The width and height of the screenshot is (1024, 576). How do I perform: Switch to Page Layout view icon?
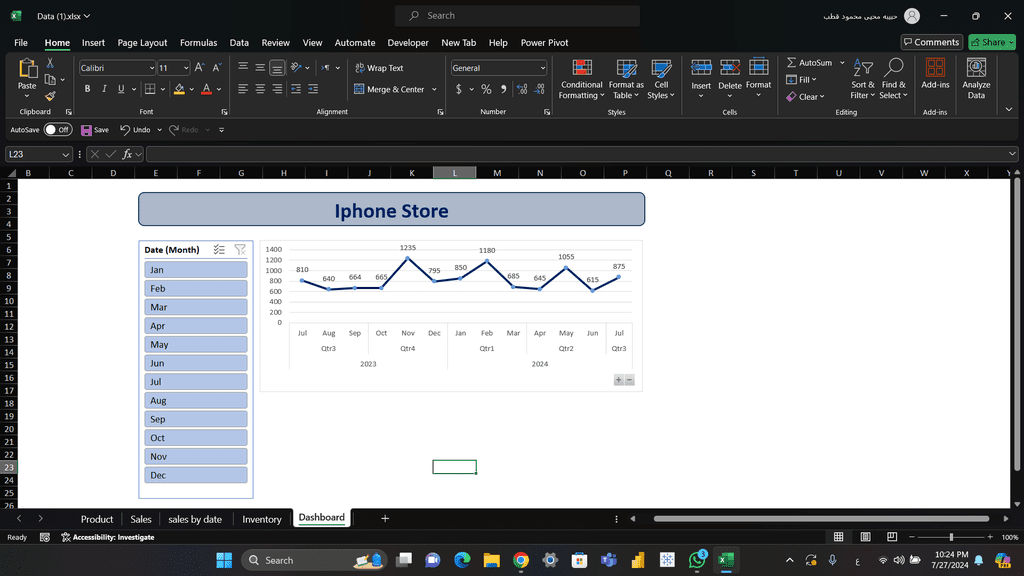(x=865, y=537)
